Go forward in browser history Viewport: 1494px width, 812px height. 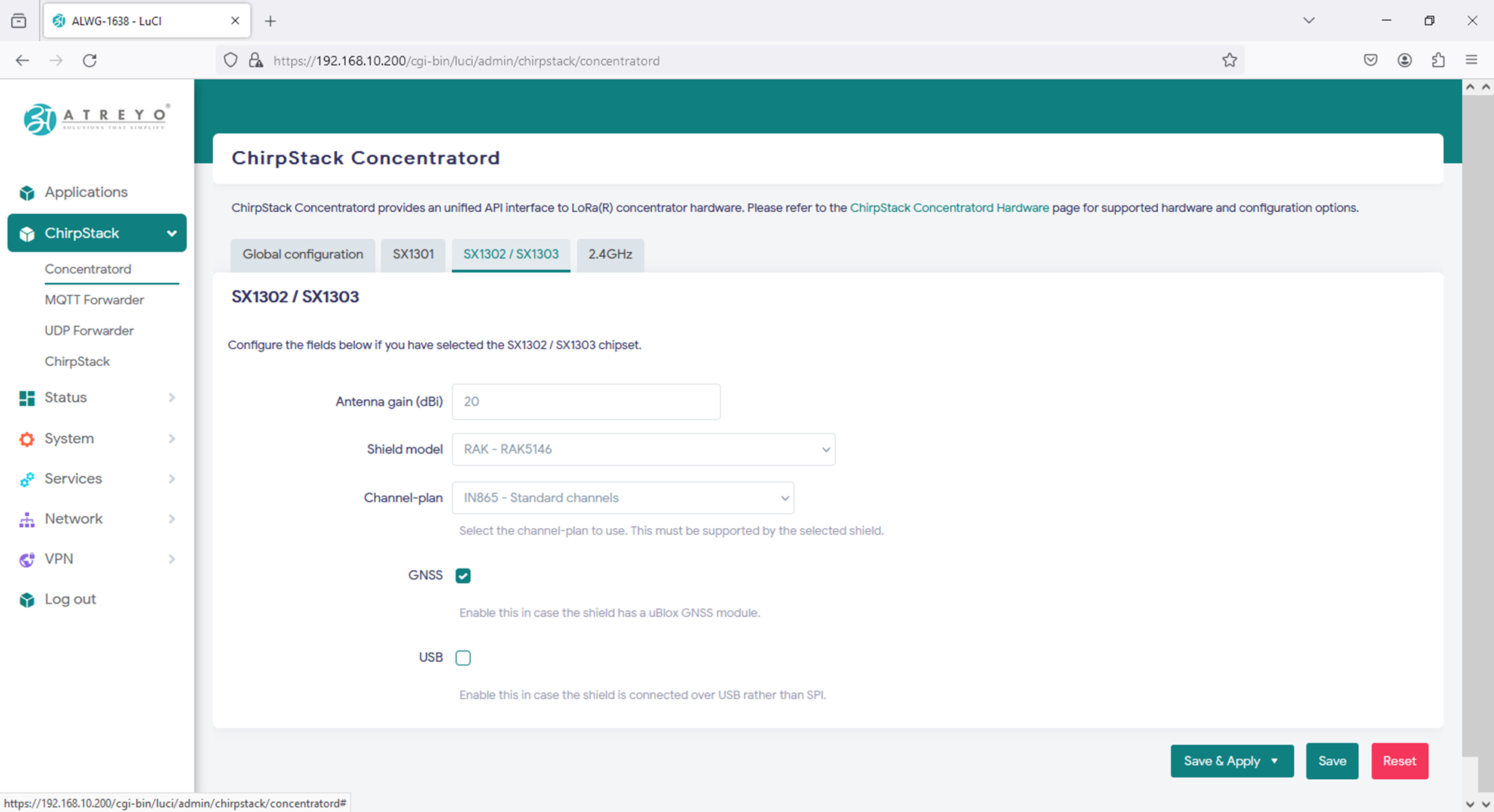[x=56, y=61]
